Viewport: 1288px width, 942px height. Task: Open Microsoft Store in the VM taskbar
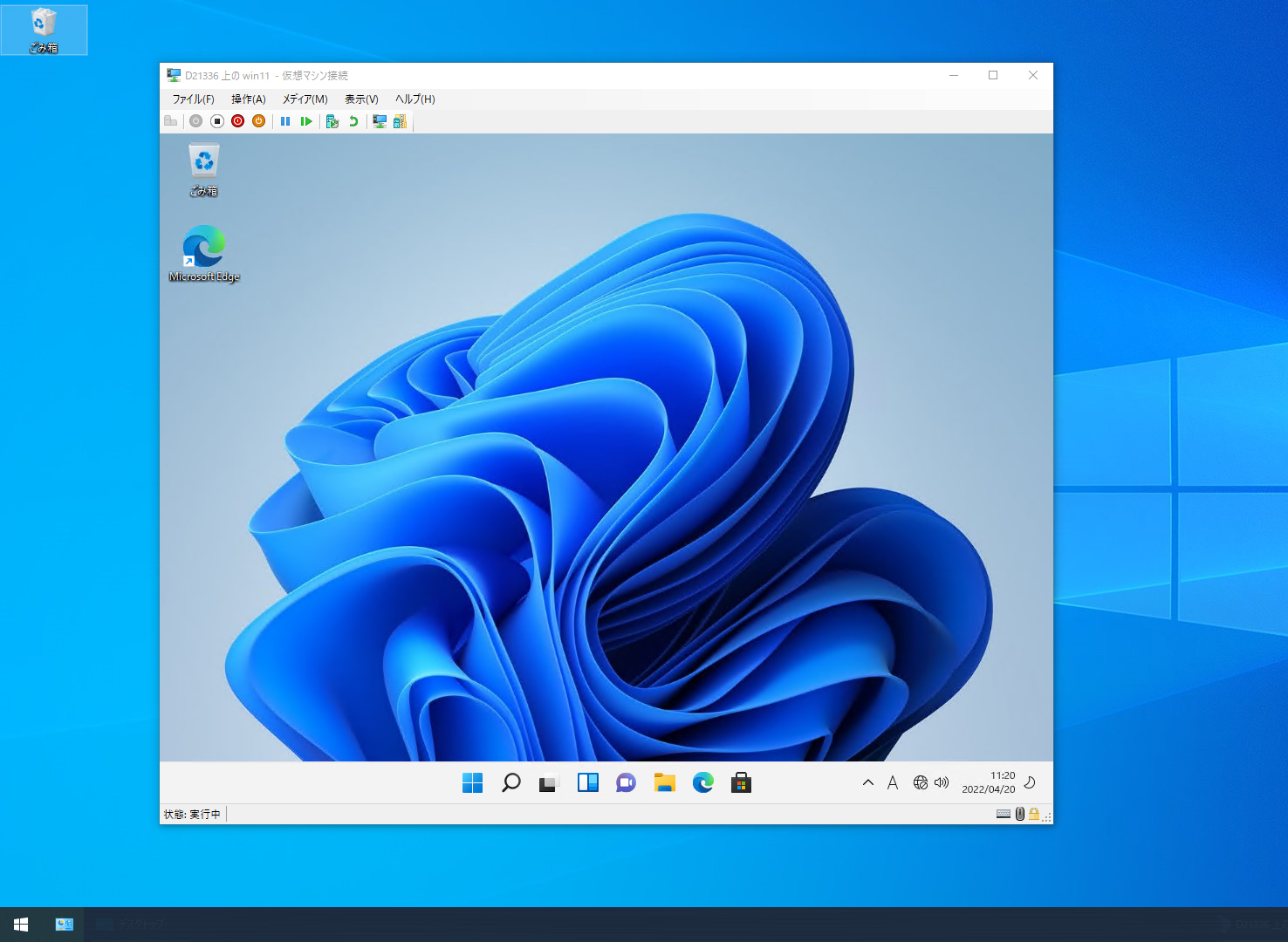[x=742, y=783]
